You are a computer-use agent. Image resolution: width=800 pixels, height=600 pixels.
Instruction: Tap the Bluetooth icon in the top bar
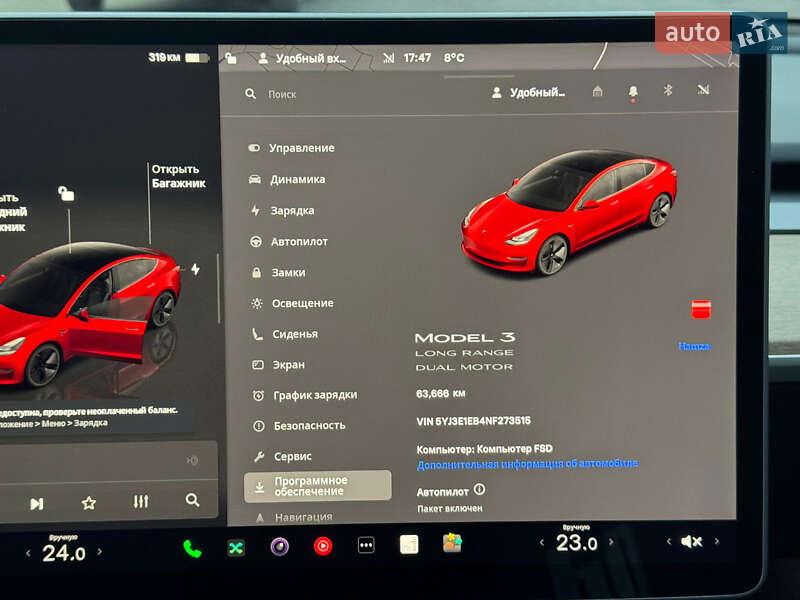coord(666,90)
